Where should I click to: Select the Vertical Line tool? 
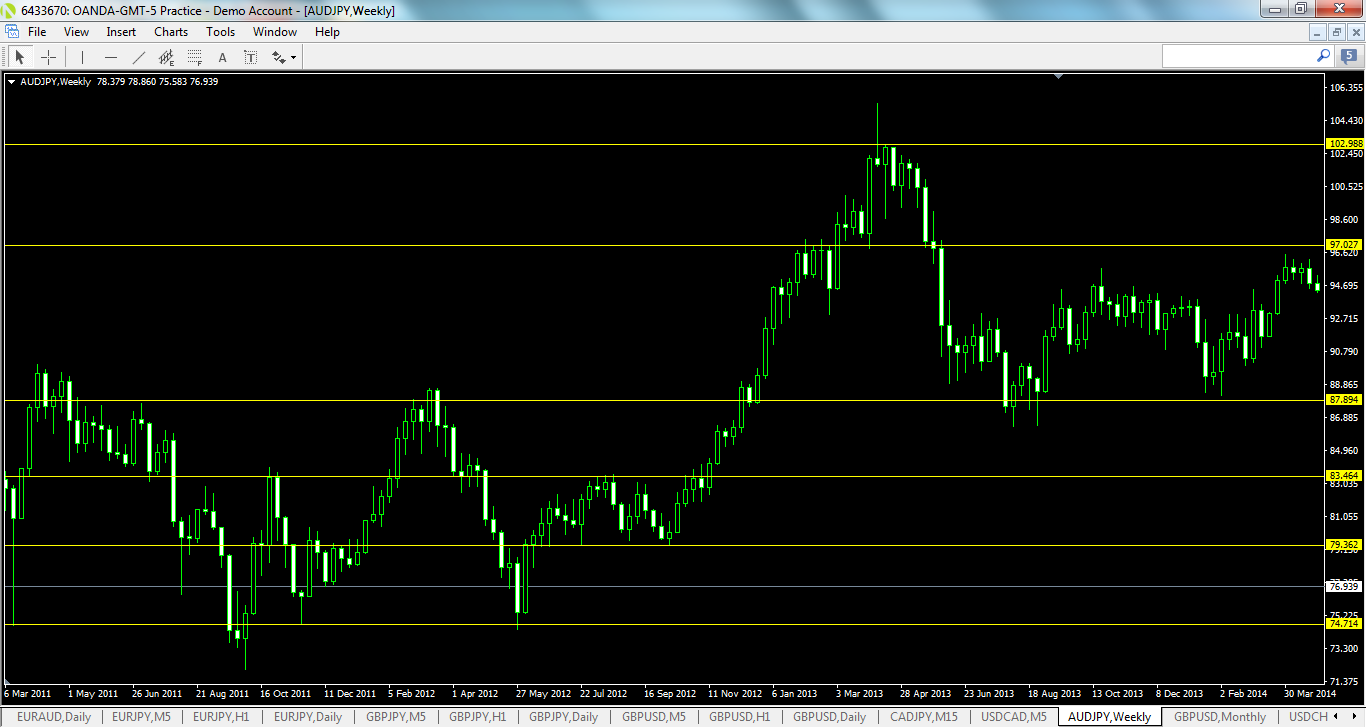(x=81, y=57)
